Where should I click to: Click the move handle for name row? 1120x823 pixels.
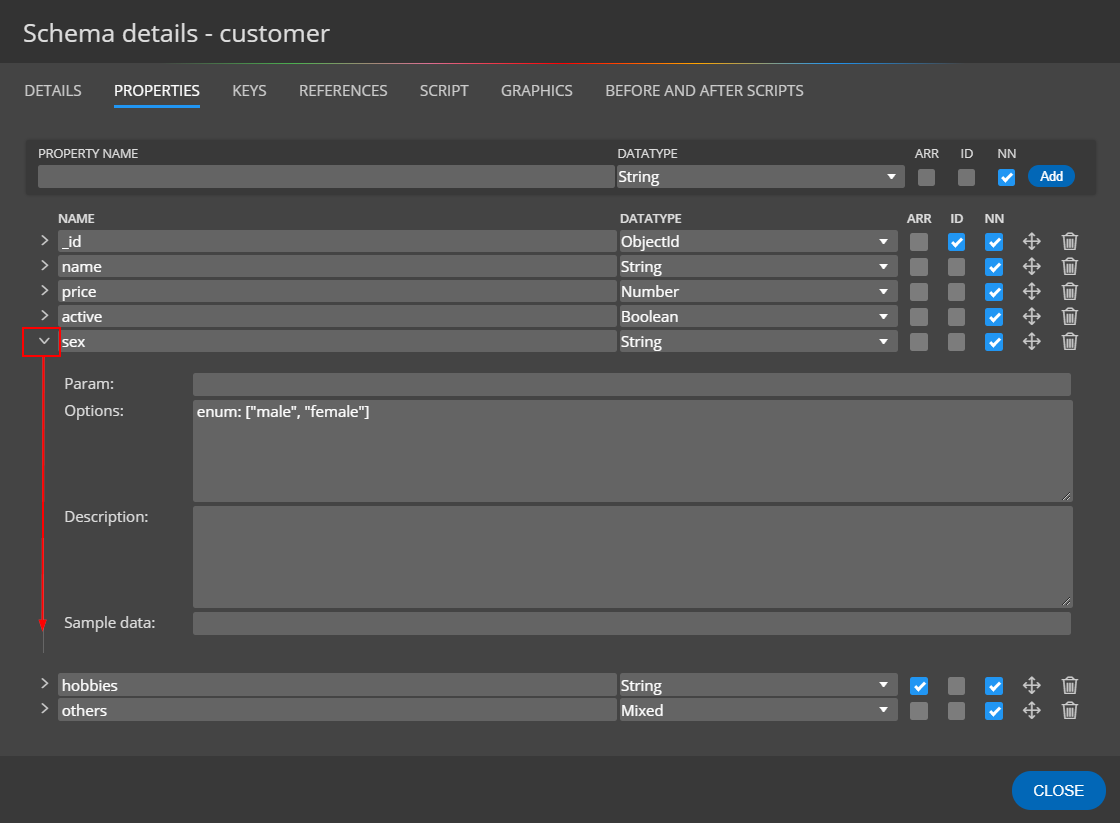point(1031,266)
